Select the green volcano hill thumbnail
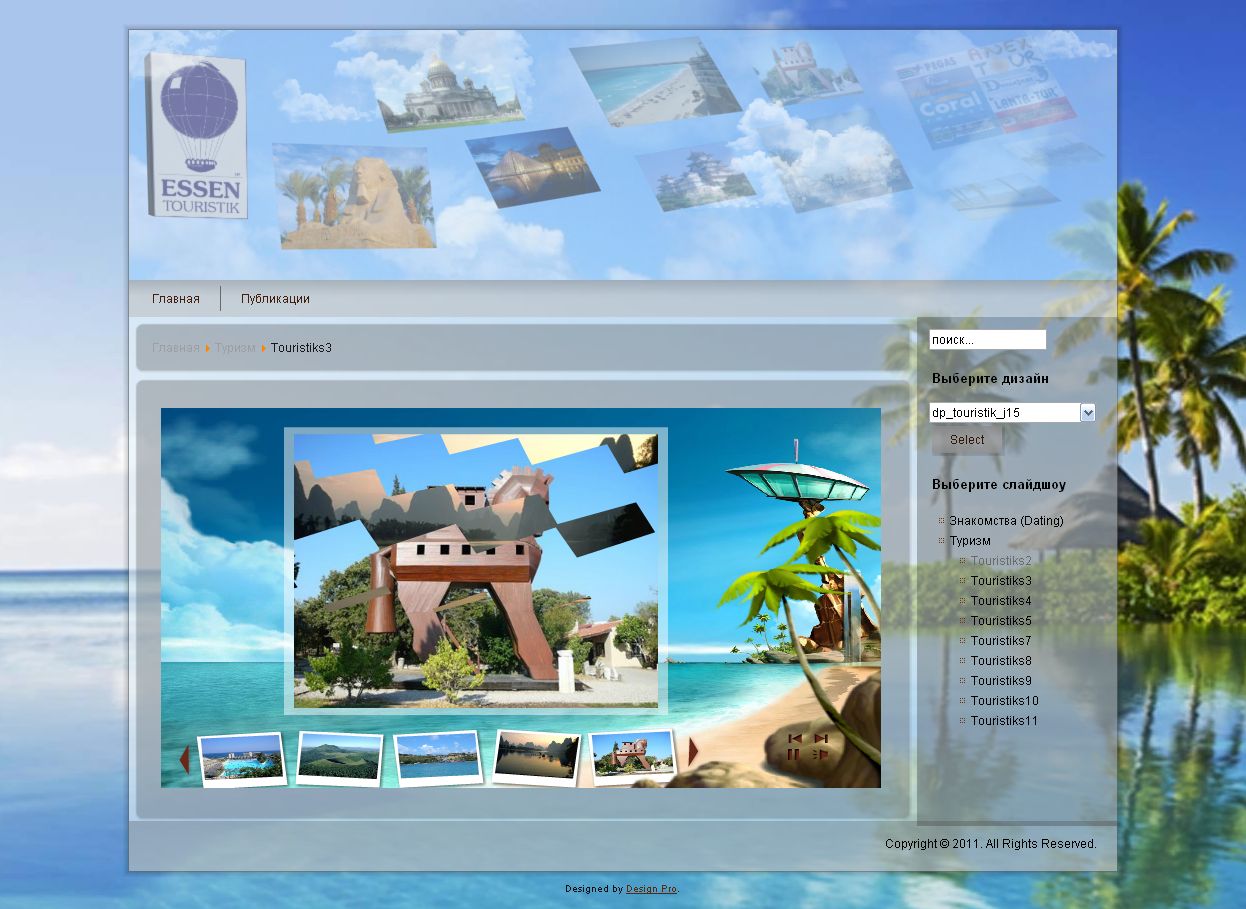Image resolution: width=1246 pixels, height=909 pixels. pyautogui.click(x=340, y=758)
